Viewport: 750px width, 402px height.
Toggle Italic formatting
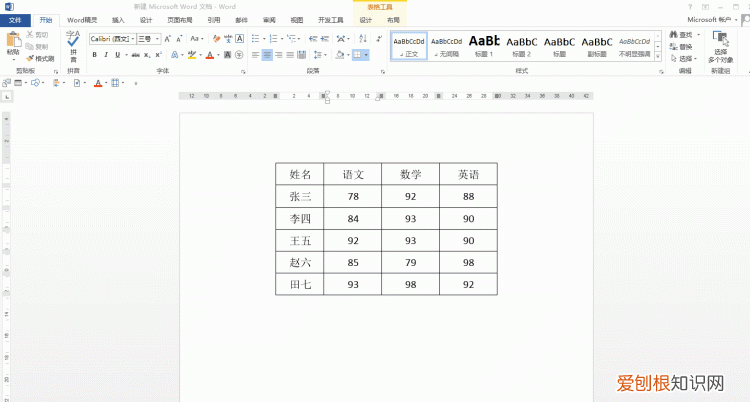point(106,55)
